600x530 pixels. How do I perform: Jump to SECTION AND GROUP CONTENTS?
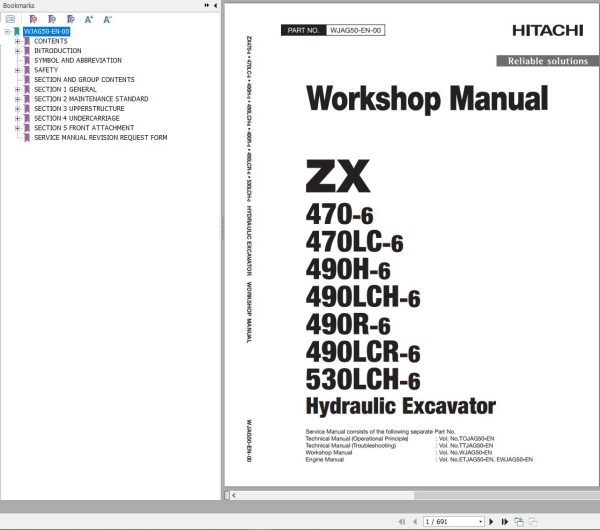click(84, 80)
